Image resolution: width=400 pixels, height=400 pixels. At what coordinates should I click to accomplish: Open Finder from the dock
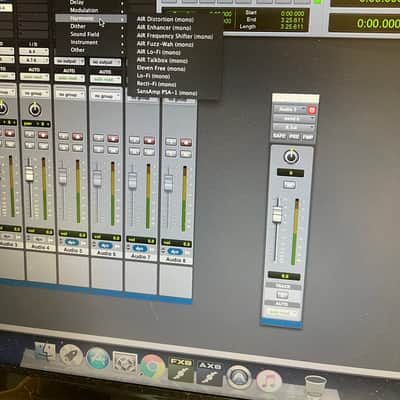[x=45, y=352]
